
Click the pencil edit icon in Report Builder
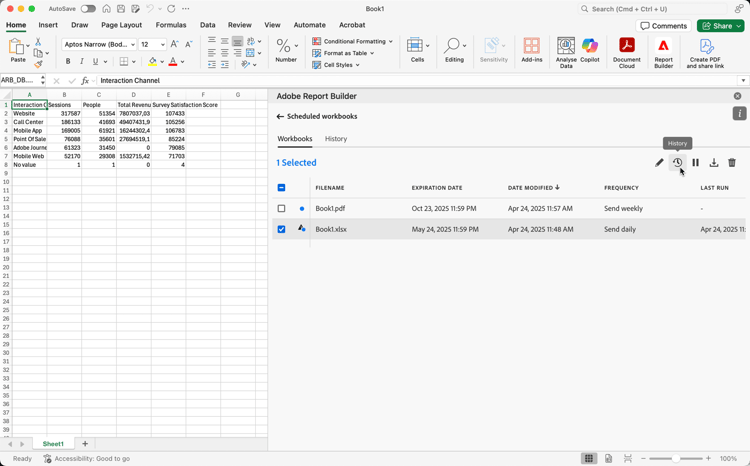(659, 163)
